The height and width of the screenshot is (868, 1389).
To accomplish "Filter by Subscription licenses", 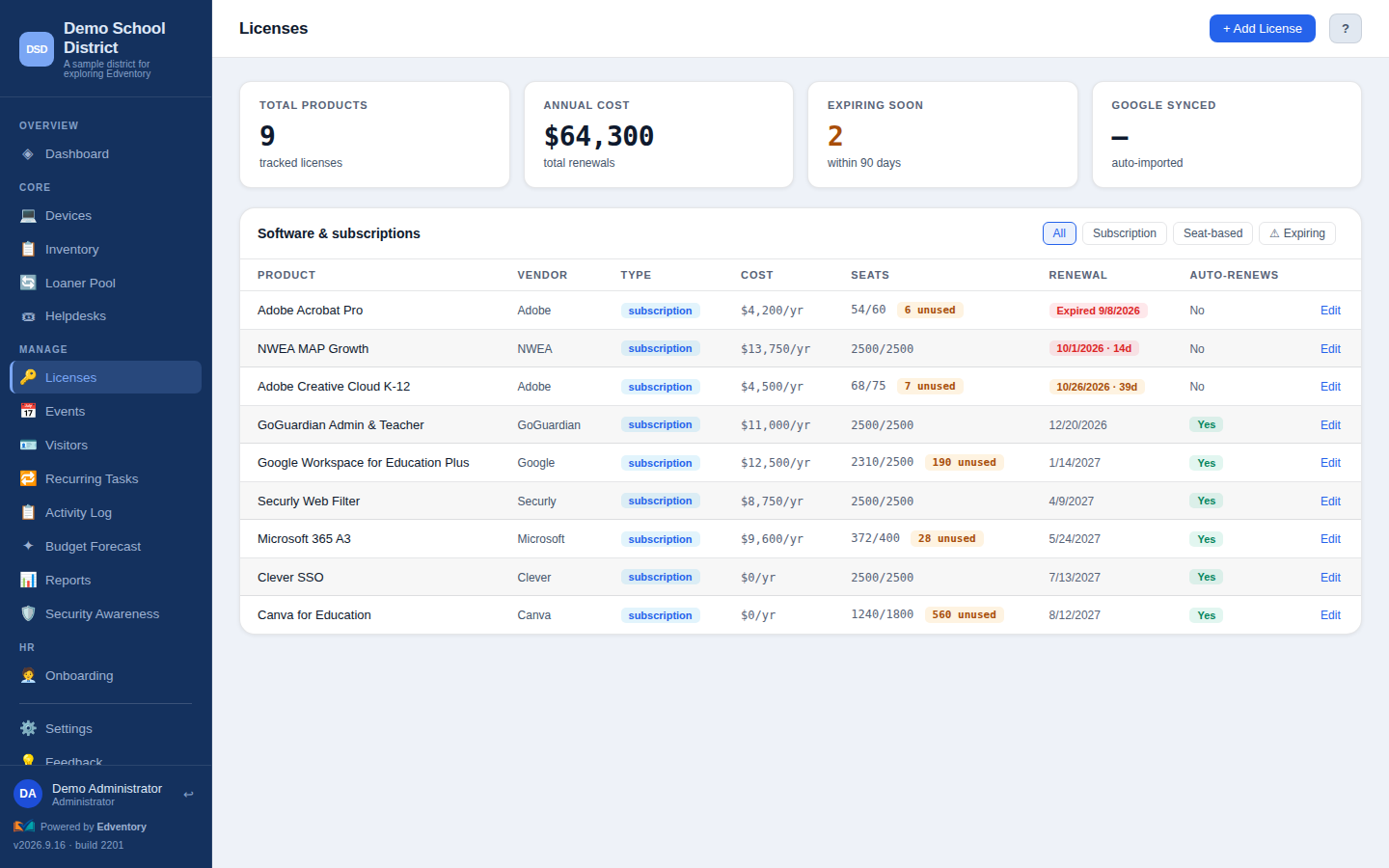I will click(x=1125, y=233).
